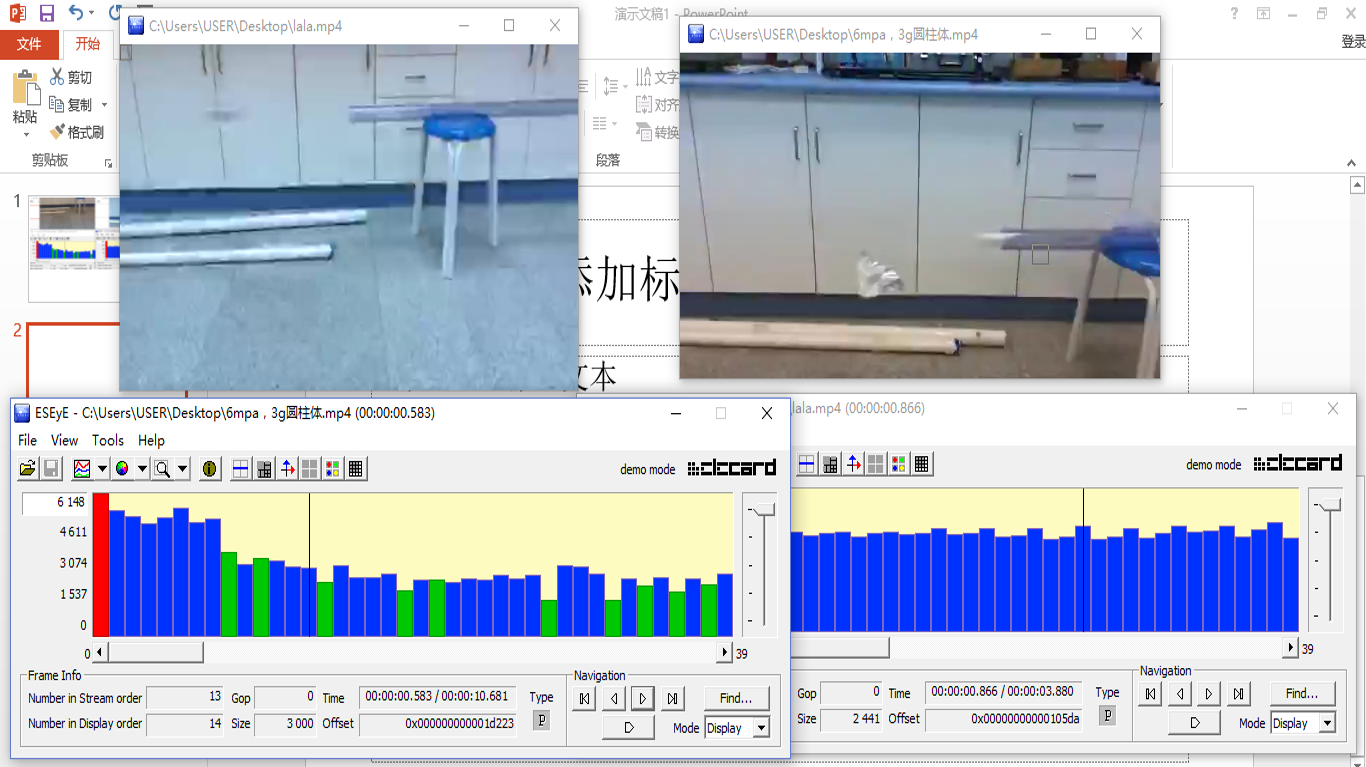1366x767 pixels.
Task: Open the View menu in ESEyE
Action: tap(64, 440)
